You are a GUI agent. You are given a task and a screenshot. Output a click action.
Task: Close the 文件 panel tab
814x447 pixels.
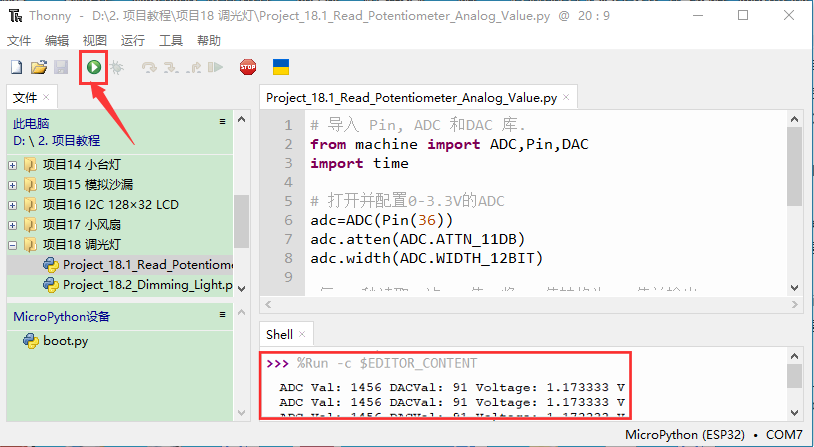(46, 97)
